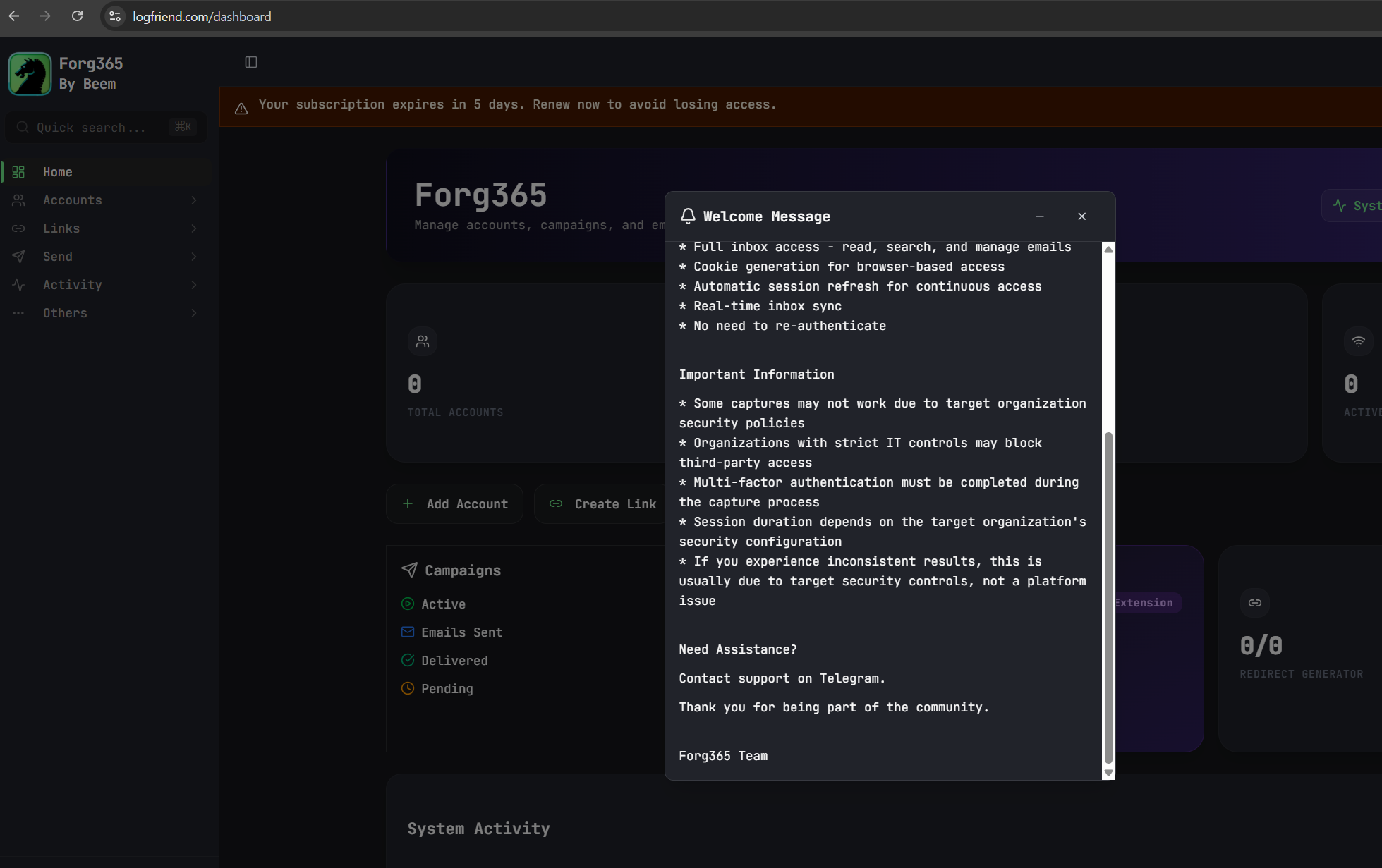Screen dimensions: 1382x868
Task: Click the Home grid icon
Action: [x=18, y=172]
